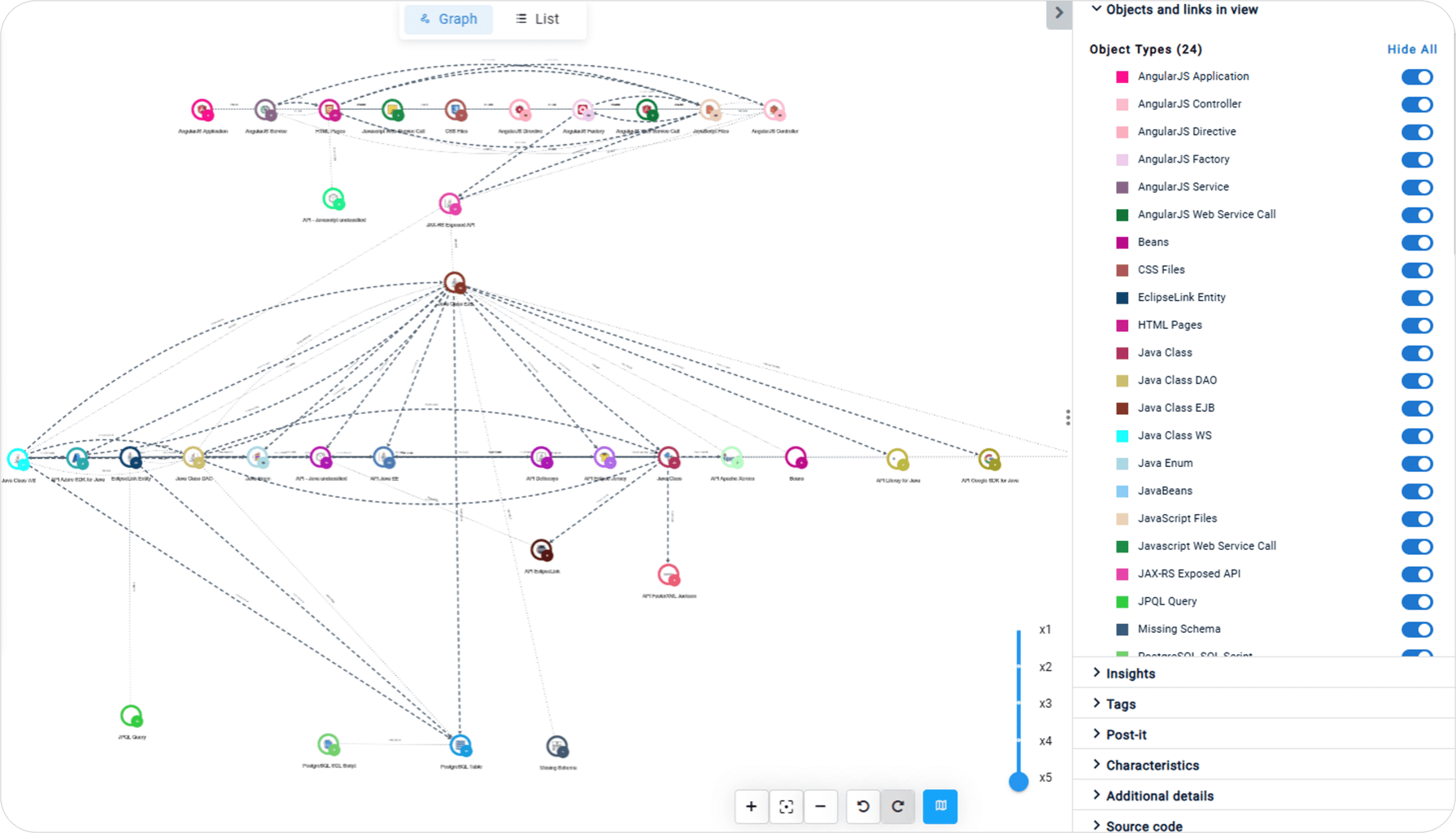Zoom in with the plus button
Viewport: 1456px width, 833px height.
751,806
